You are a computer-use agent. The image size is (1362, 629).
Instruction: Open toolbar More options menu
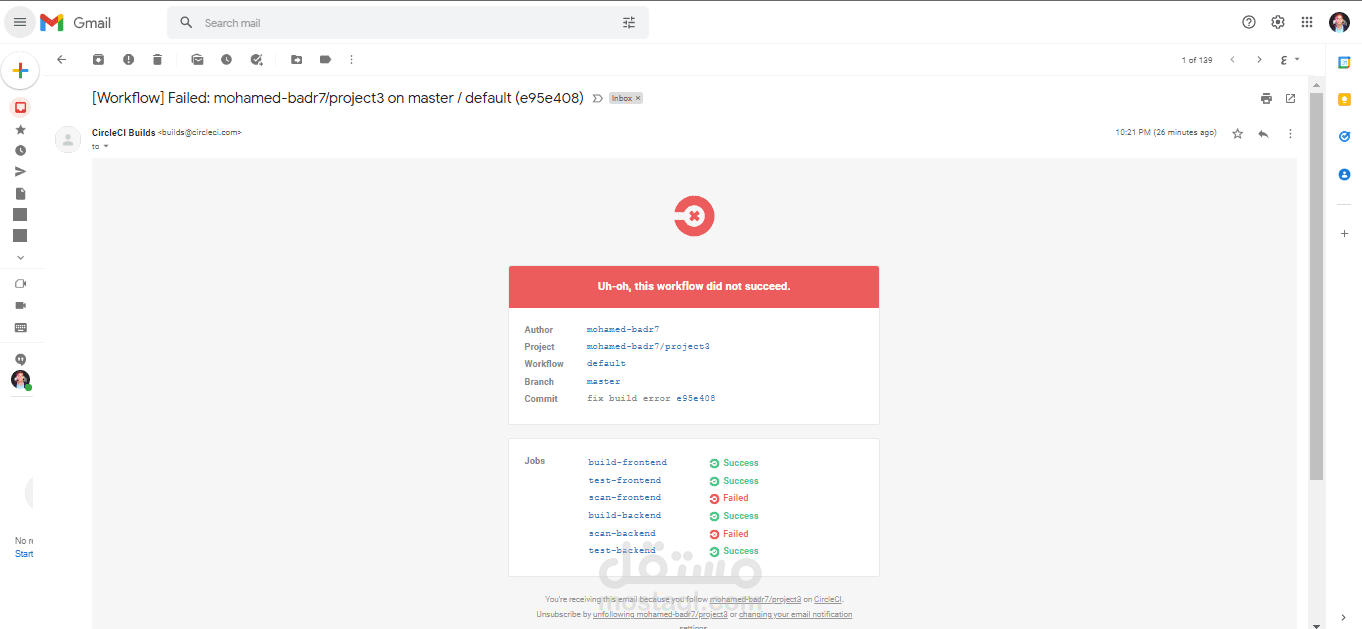pos(351,60)
